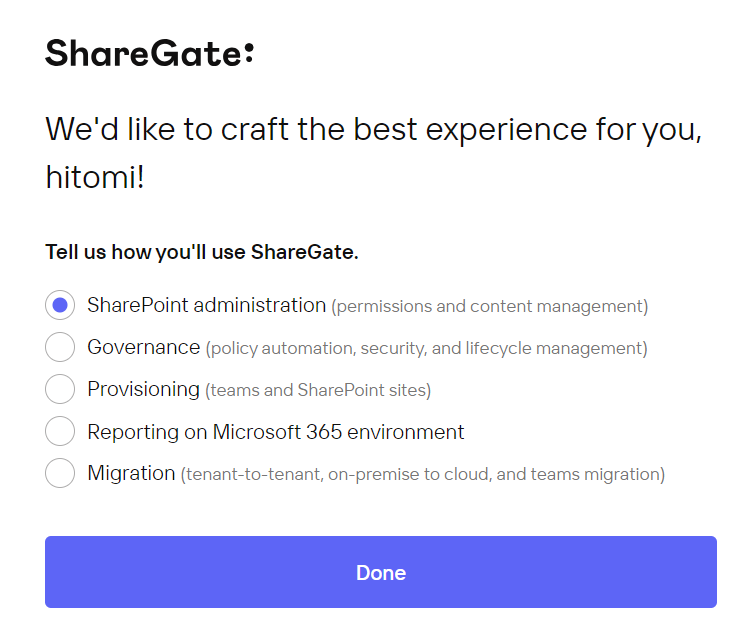
Task: Click the 'Provisioning' label text
Action: click(x=143, y=390)
